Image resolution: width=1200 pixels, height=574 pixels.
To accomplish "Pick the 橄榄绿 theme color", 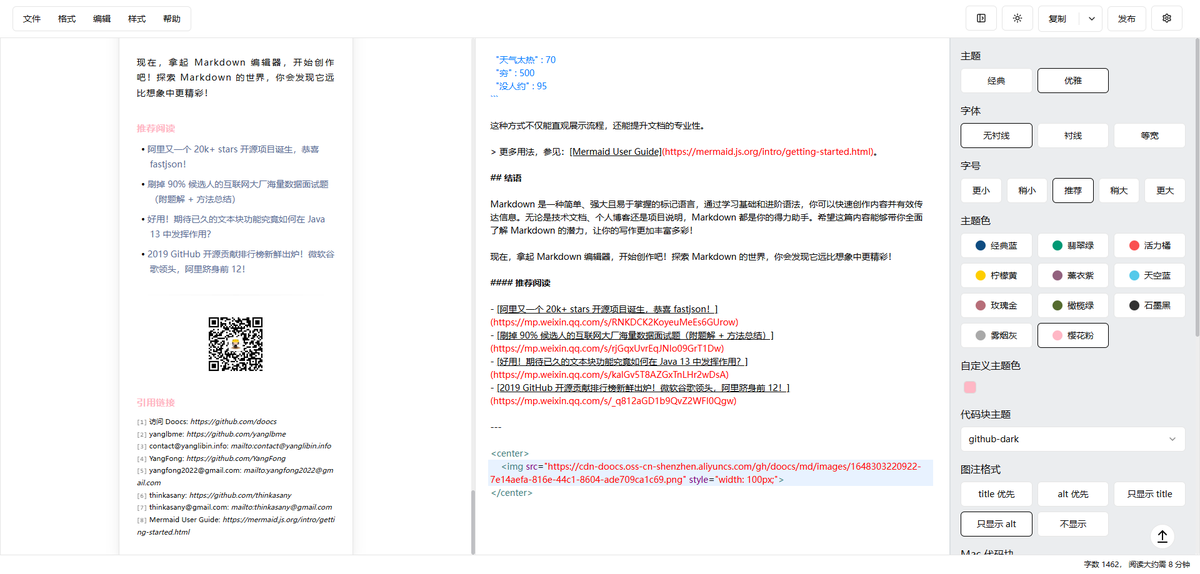I will [x=1073, y=305].
